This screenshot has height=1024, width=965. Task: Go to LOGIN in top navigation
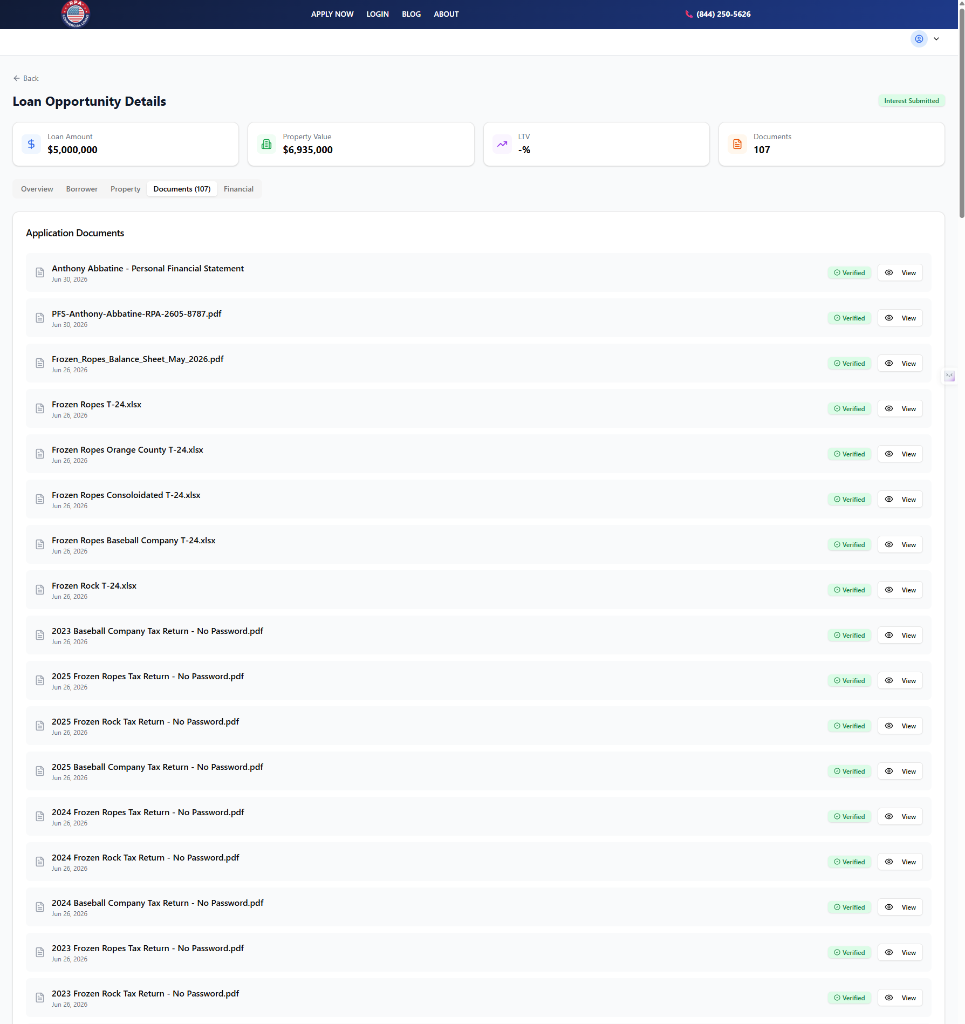click(x=377, y=14)
